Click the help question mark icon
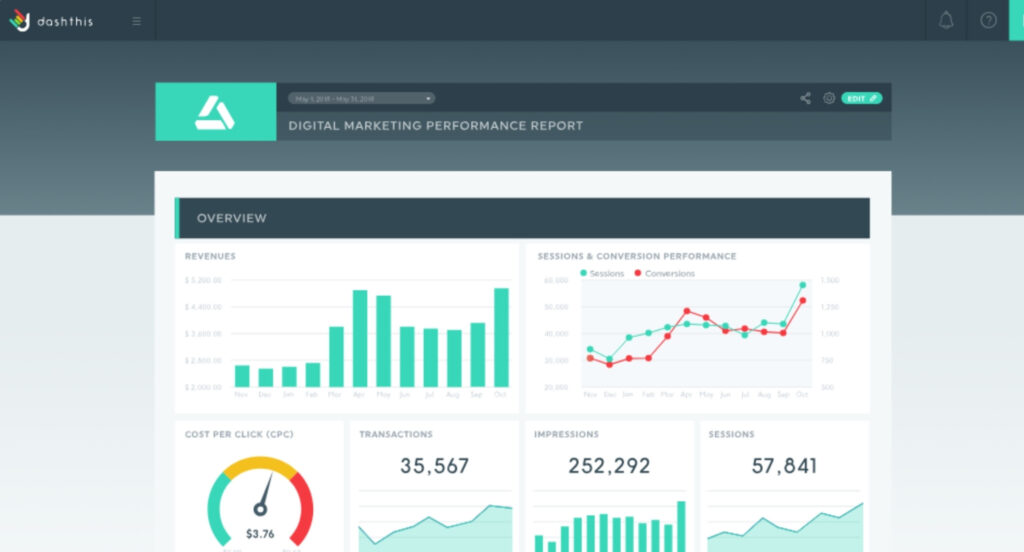The height and width of the screenshot is (552, 1024). tap(988, 21)
